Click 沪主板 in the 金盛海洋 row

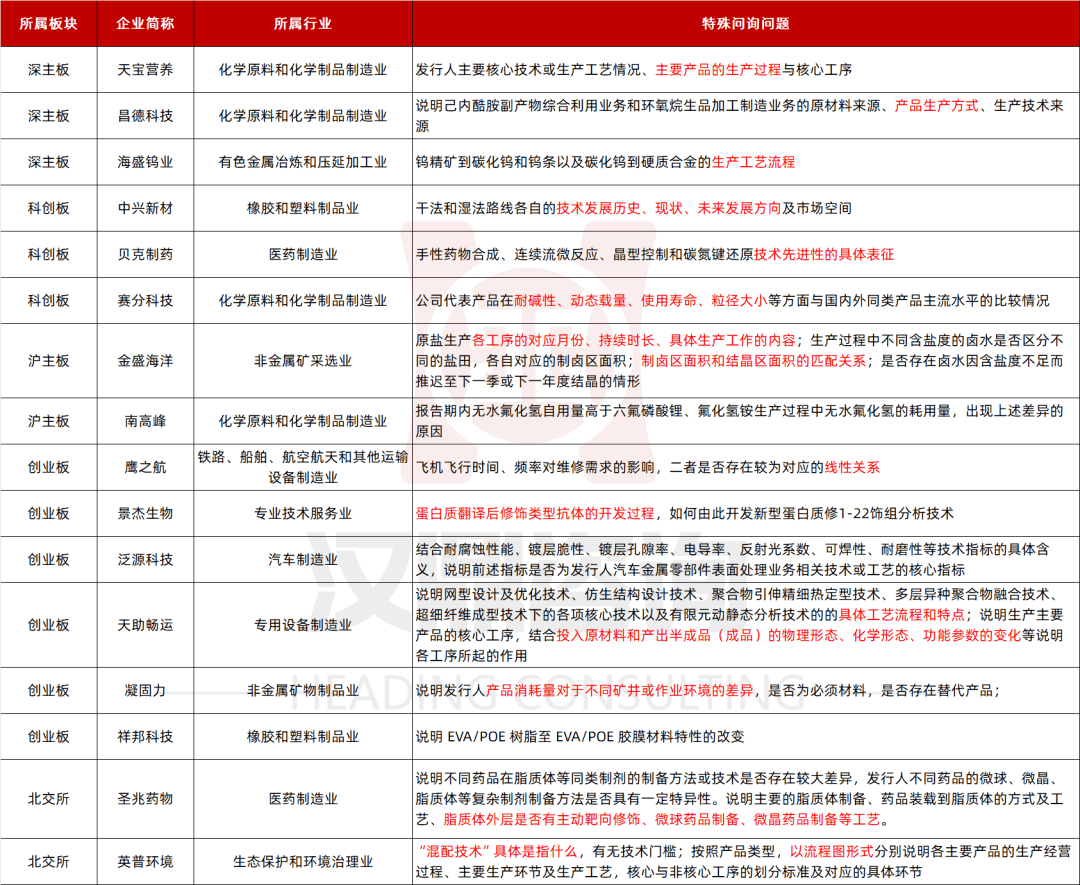48,360
